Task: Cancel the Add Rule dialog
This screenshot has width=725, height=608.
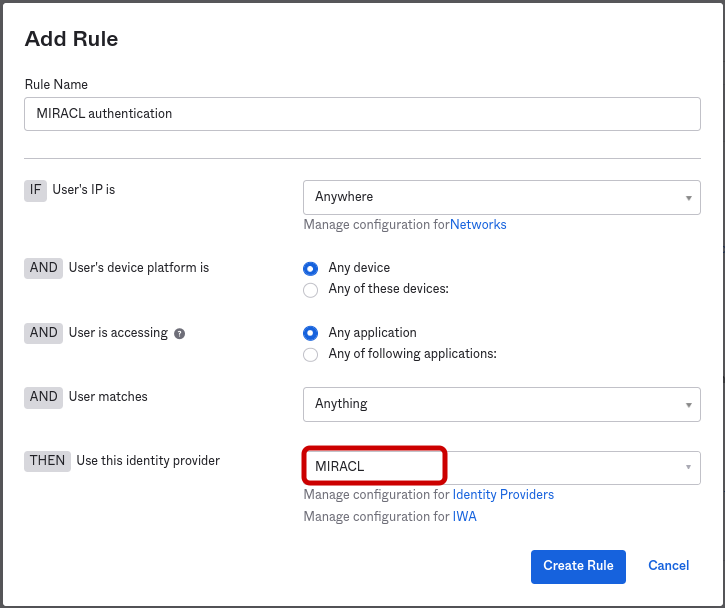Action: pos(669,565)
